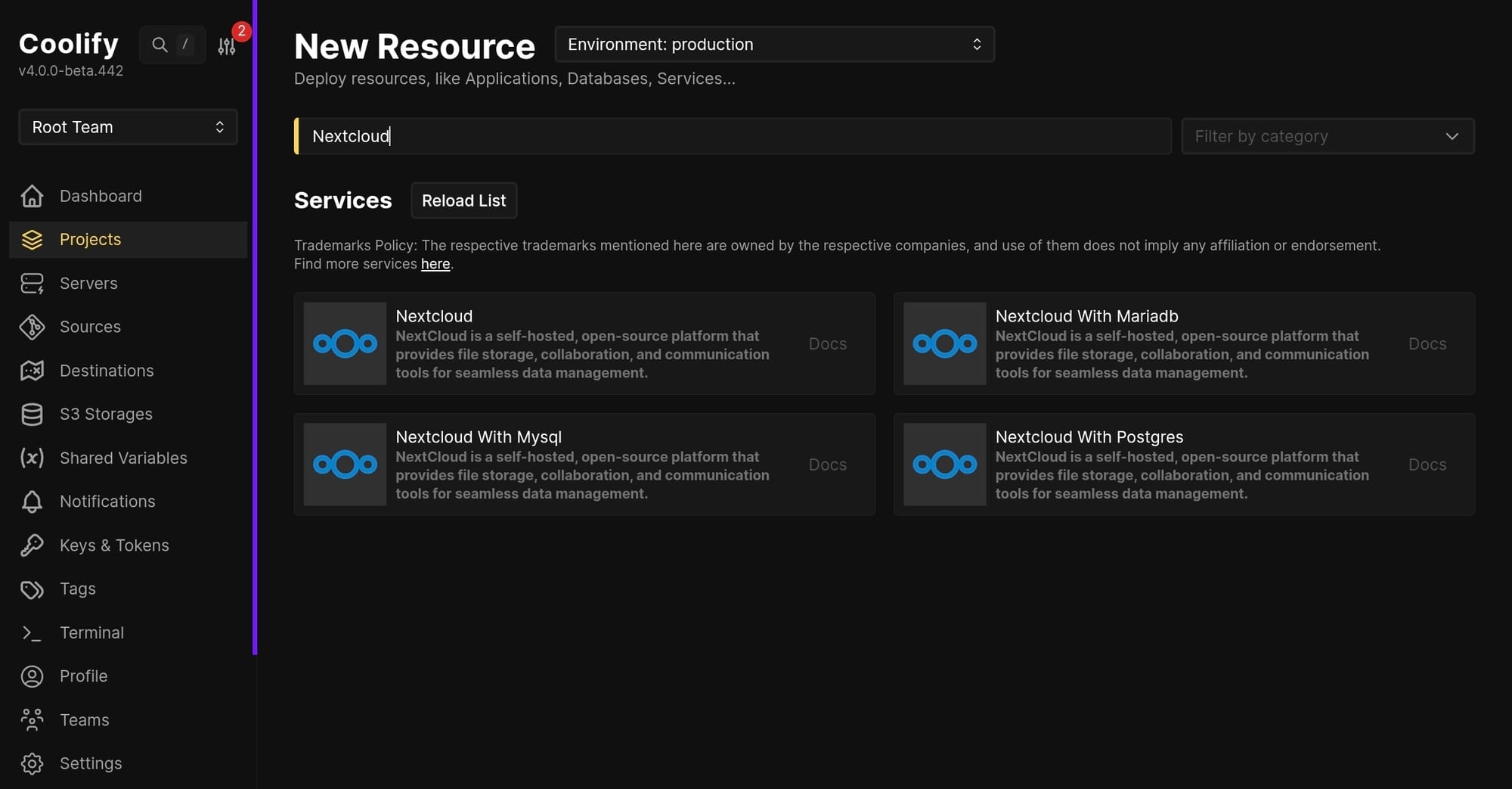Open the settings sliders icon with badge

point(227,46)
